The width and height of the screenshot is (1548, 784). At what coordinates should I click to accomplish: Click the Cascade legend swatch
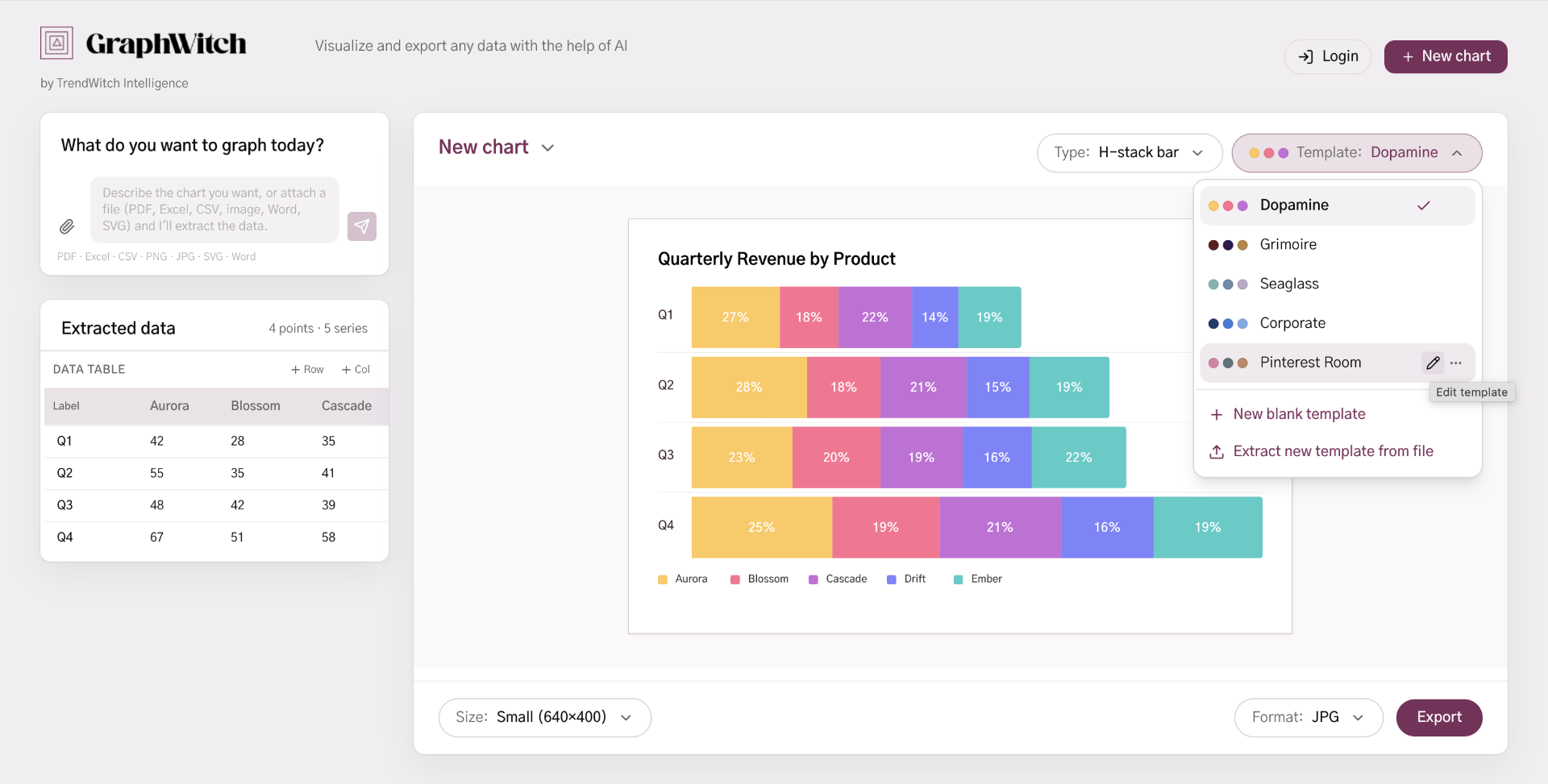(x=814, y=579)
